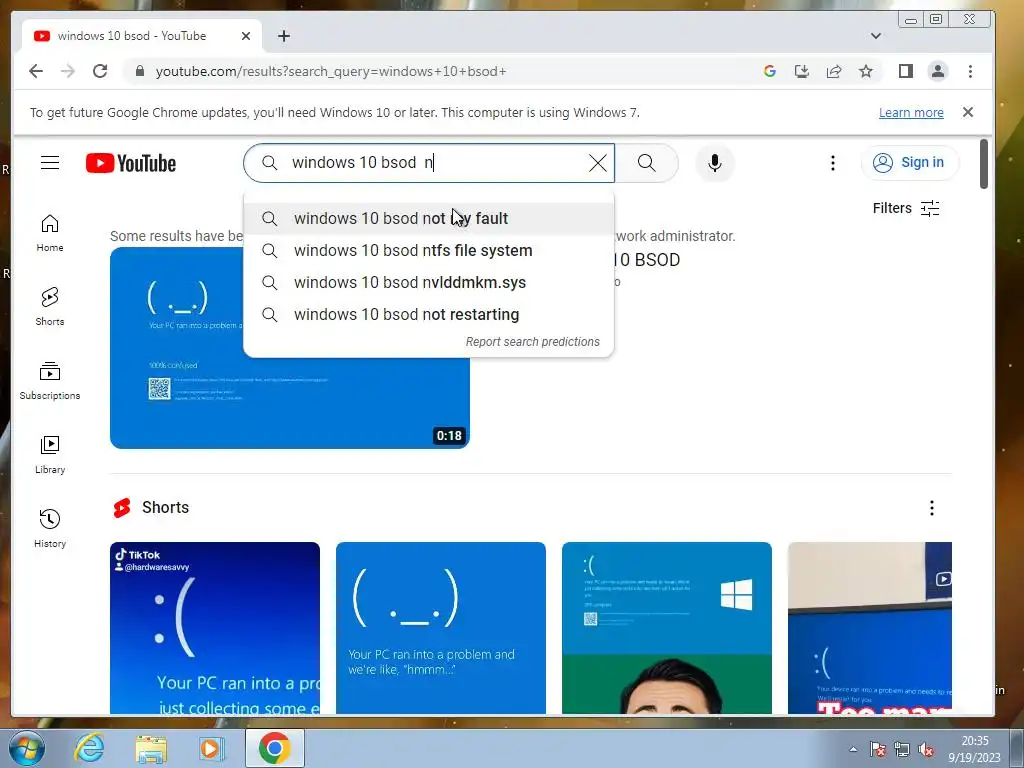Open Shorts section three-dot options
1024x768 pixels.
[x=932, y=508]
